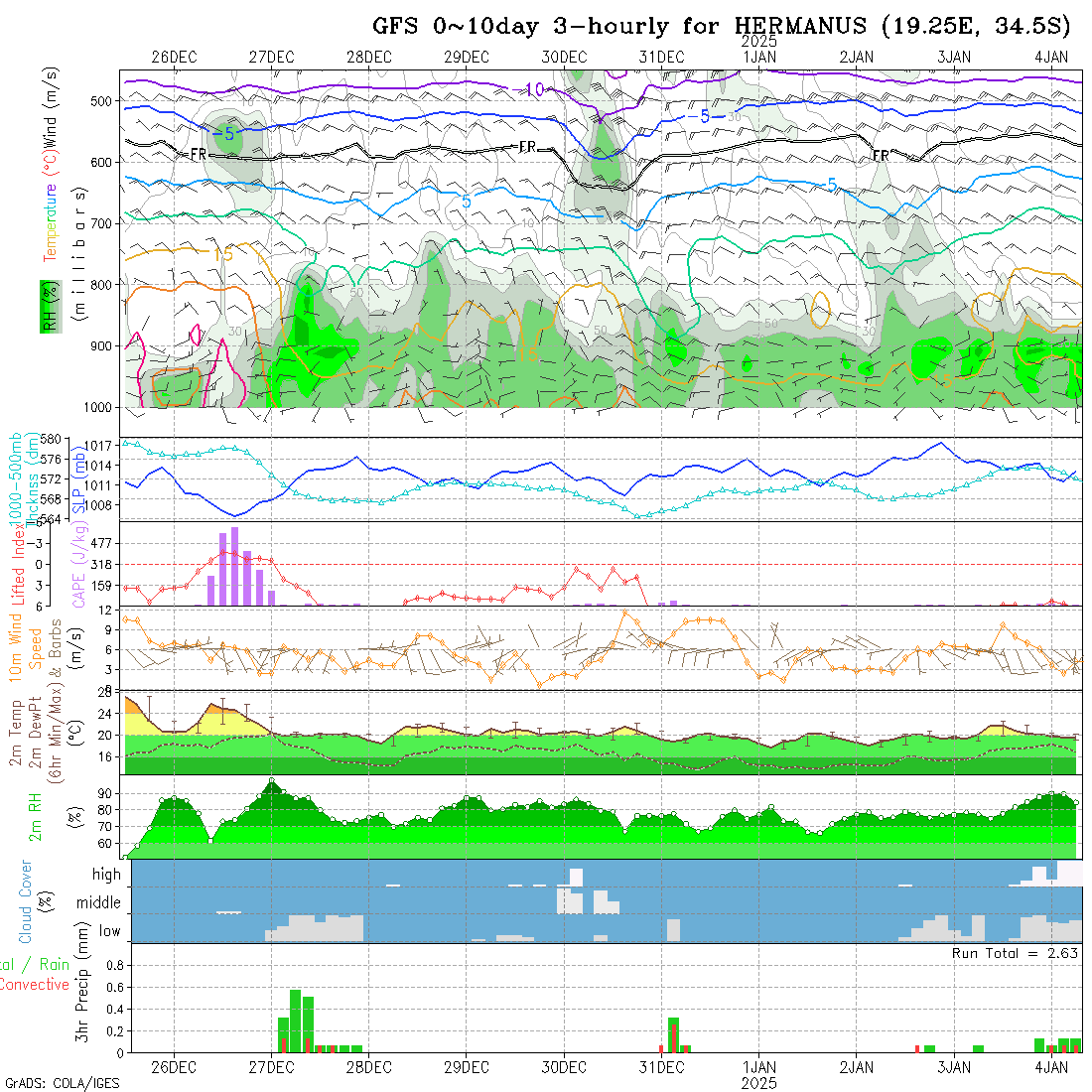Click the tallest purple CAPE bar
The width and height of the screenshot is (1092, 1092).
pos(234,566)
